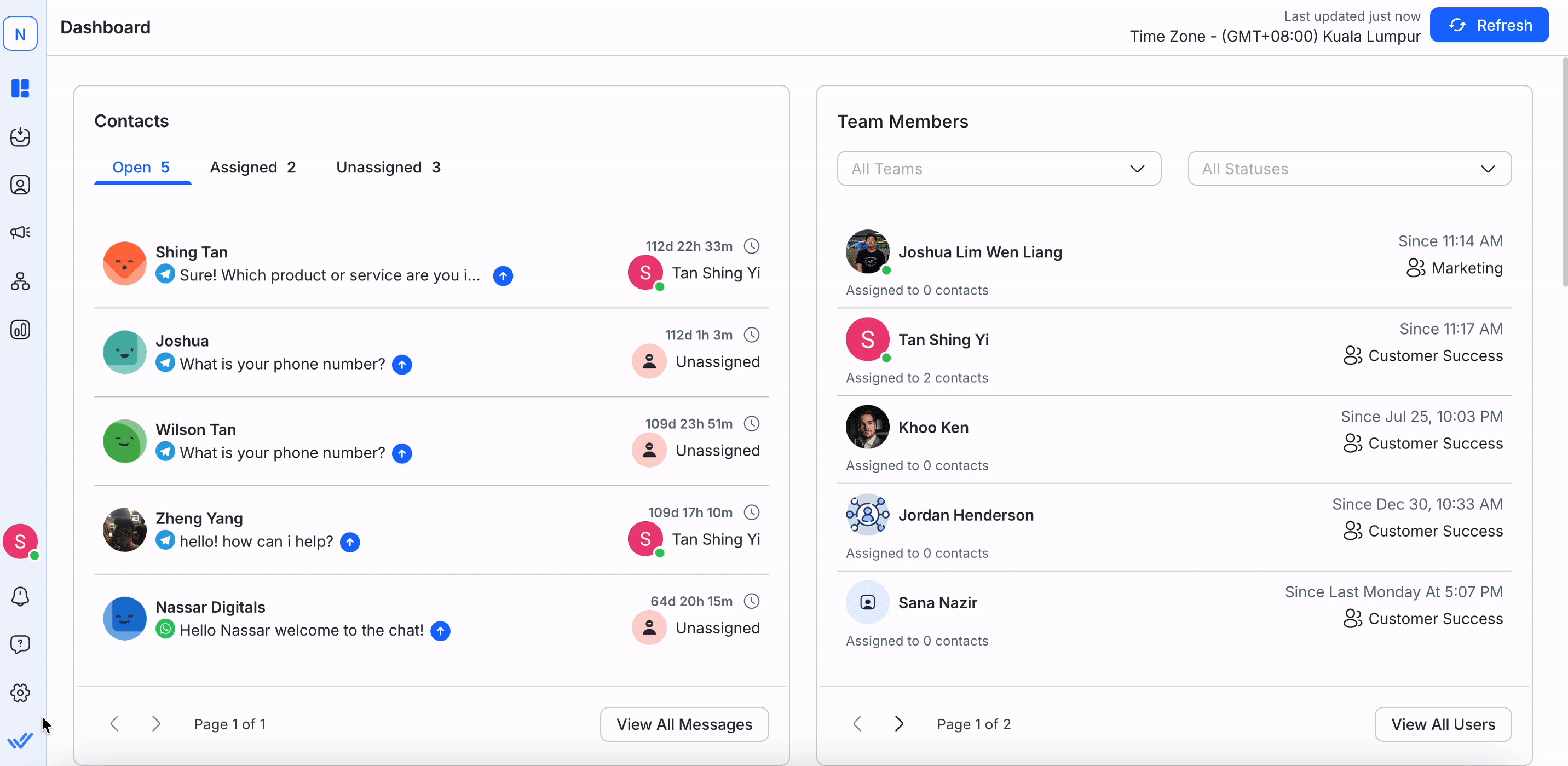
Task: Click the workspace N logo
Action: click(x=20, y=34)
